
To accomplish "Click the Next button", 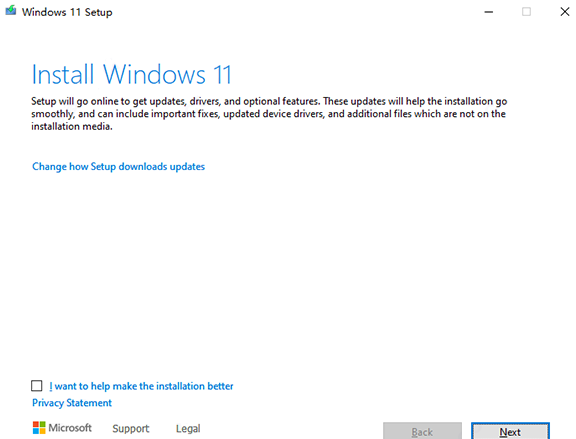I will 510,431.
